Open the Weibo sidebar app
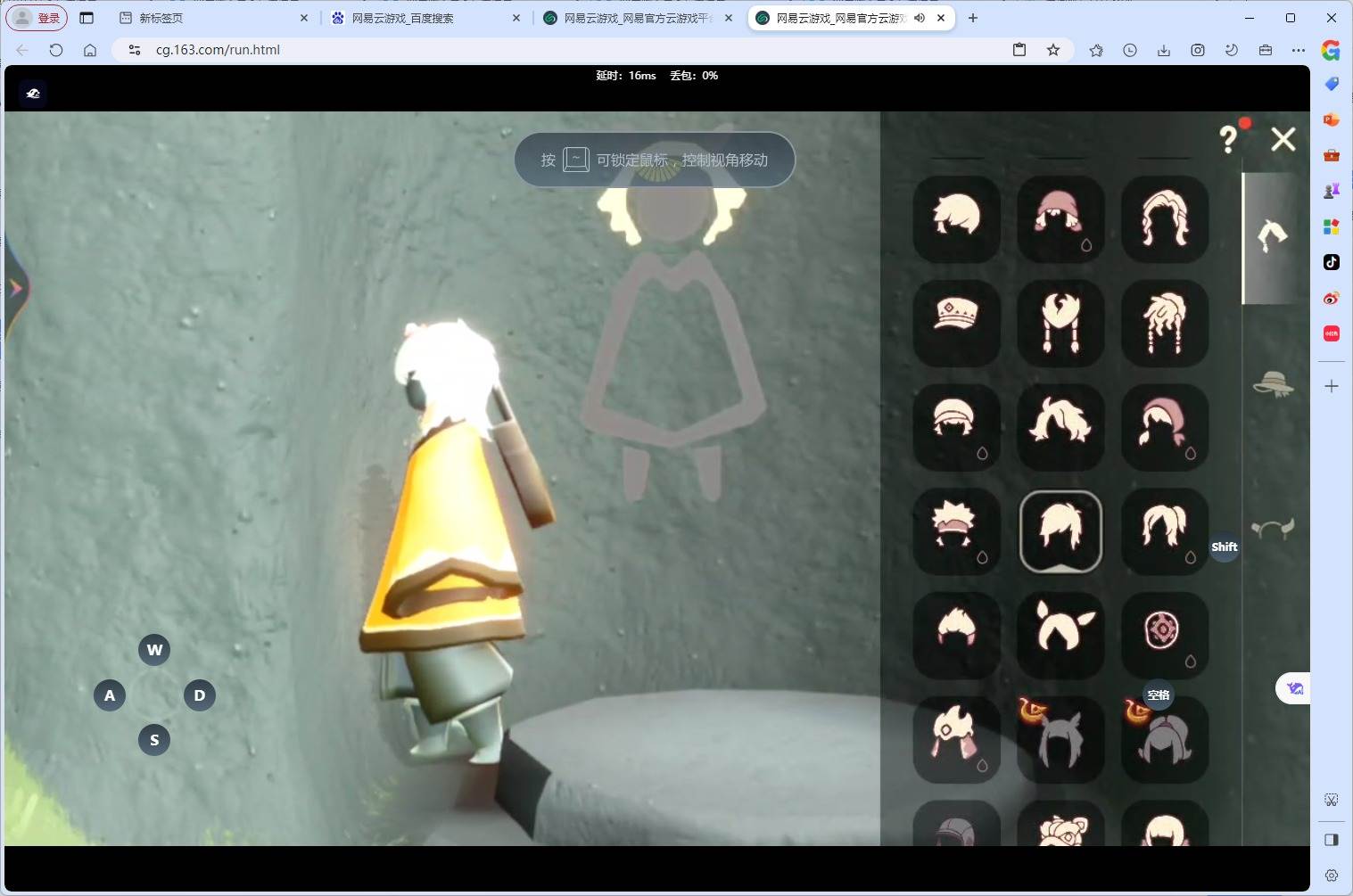Image resolution: width=1353 pixels, height=896 pixels. click(1332, 298)
